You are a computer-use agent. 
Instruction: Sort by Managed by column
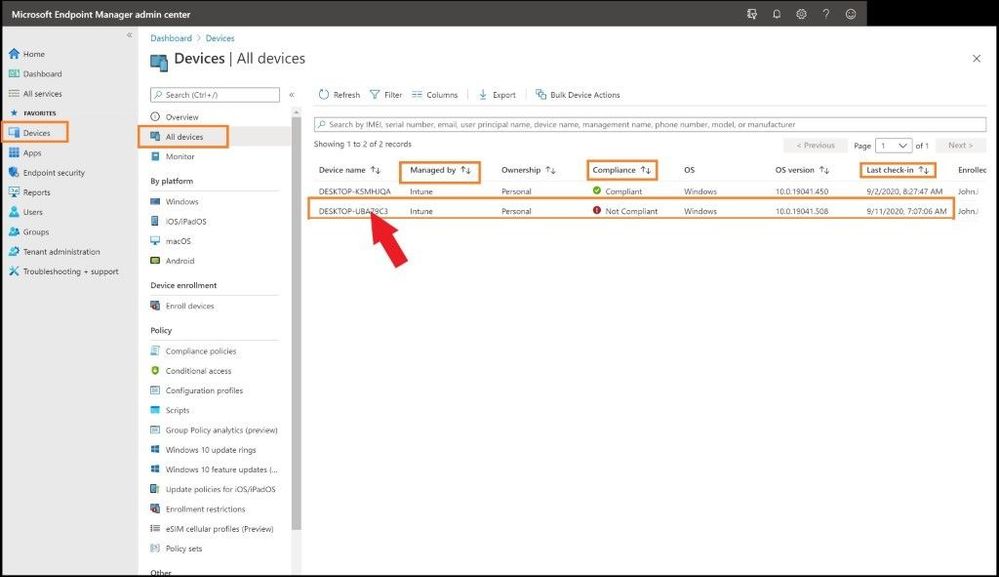point(440,170)
